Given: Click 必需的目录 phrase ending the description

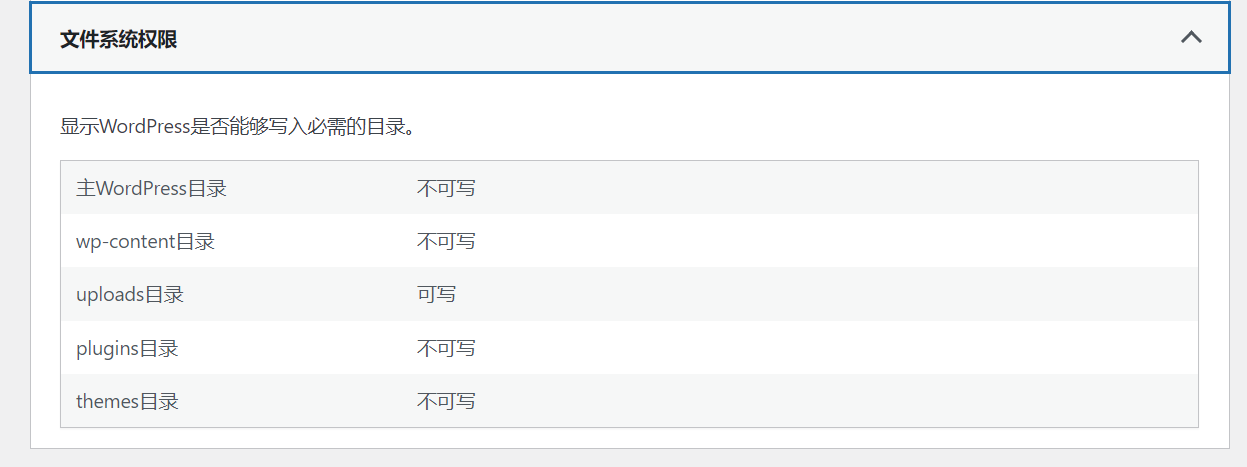Looking at the screenshot, I should coord(354,127).
